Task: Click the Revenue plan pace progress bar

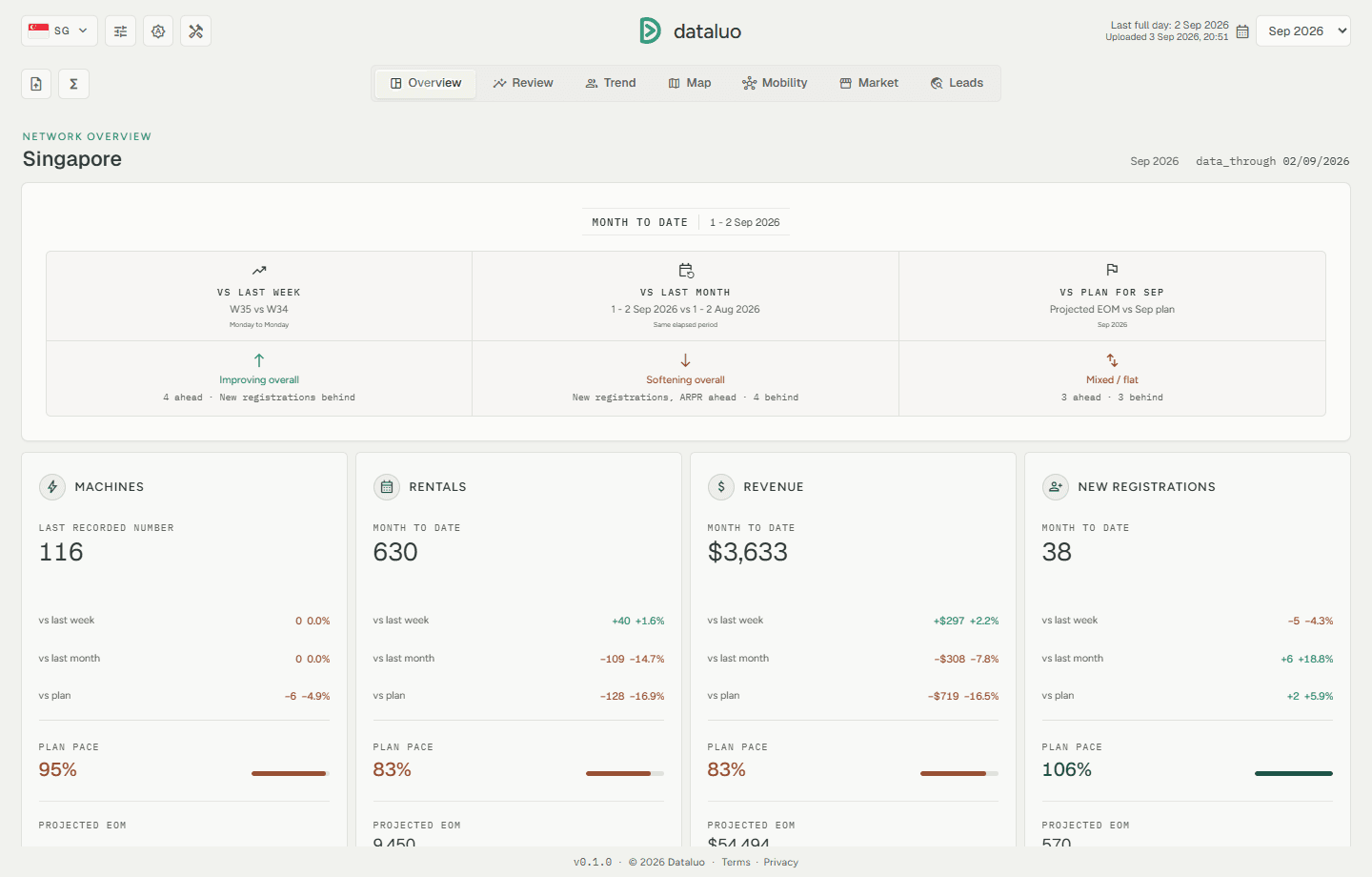Action: [959, 773]
